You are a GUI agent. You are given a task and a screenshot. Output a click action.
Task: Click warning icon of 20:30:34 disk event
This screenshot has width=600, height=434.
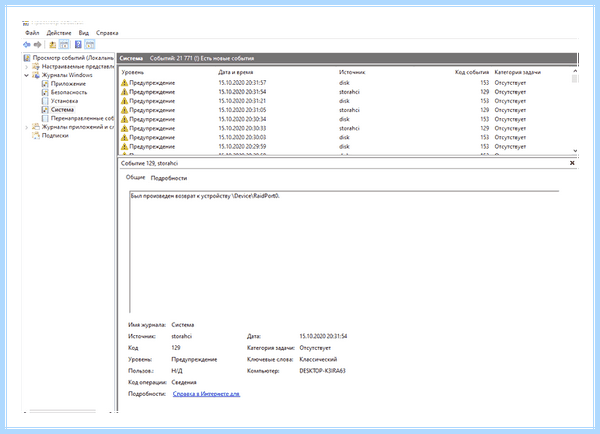(x=124, y=119)
